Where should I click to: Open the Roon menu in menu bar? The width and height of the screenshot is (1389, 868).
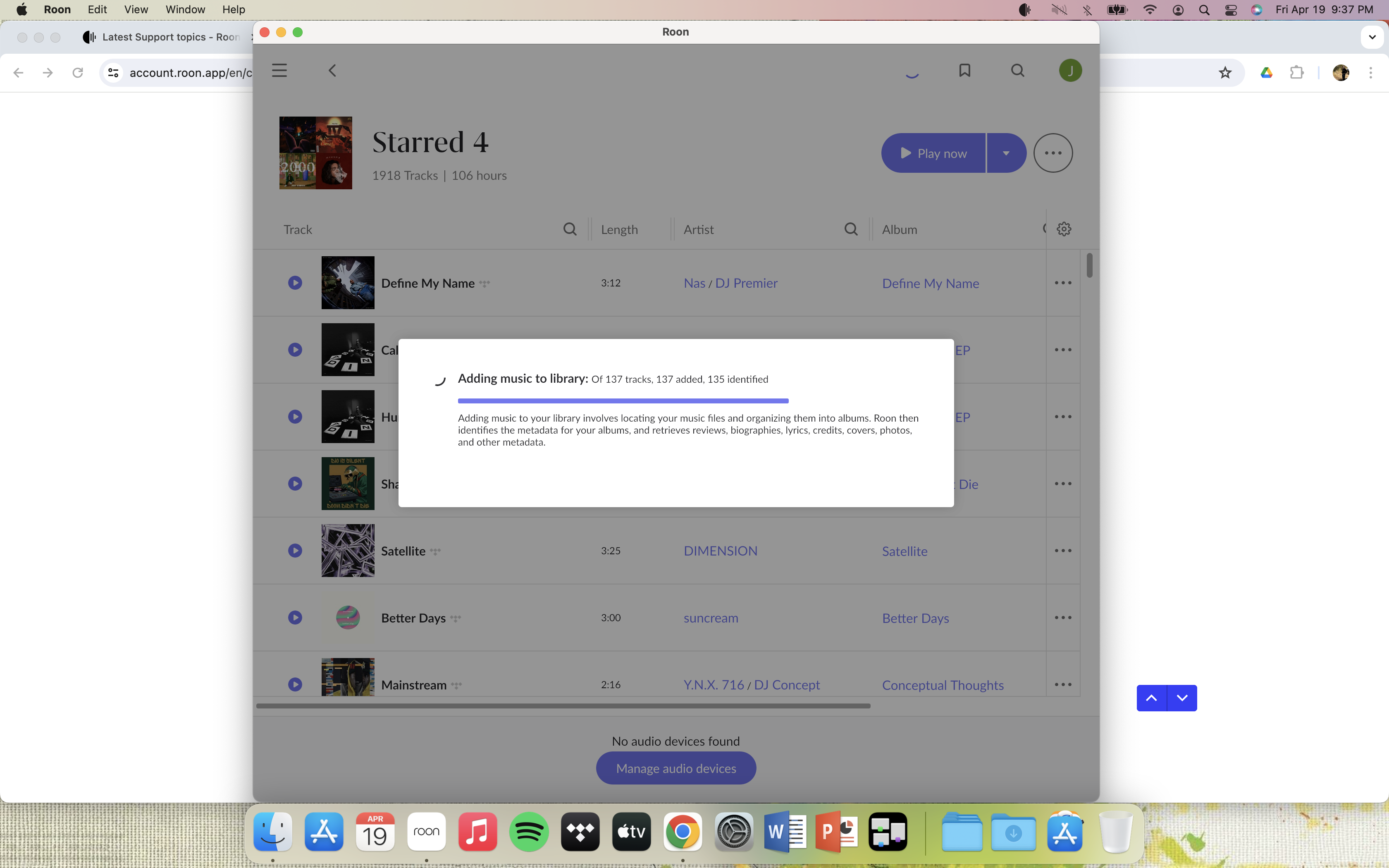click(57, 10)
